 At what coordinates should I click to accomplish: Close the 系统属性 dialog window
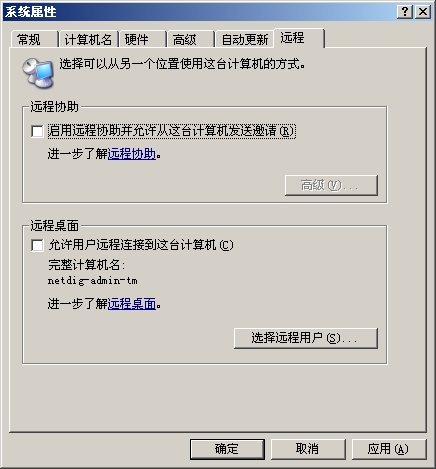423,12
